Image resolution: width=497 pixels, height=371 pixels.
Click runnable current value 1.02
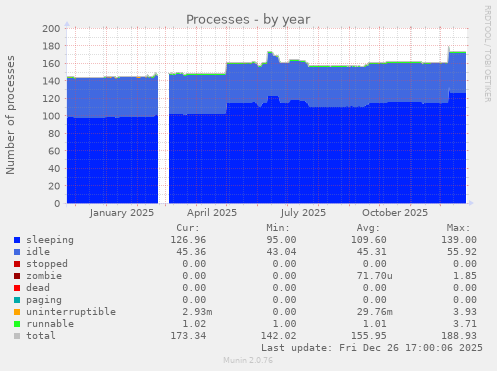click(194, 324)
